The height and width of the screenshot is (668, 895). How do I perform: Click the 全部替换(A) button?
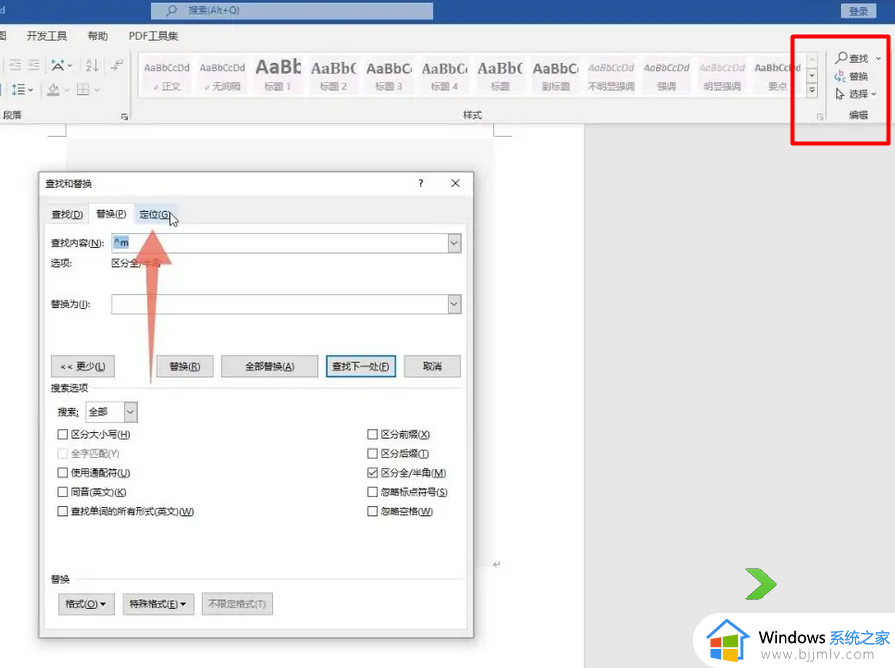pyautogui.click(x=269, y=367)
